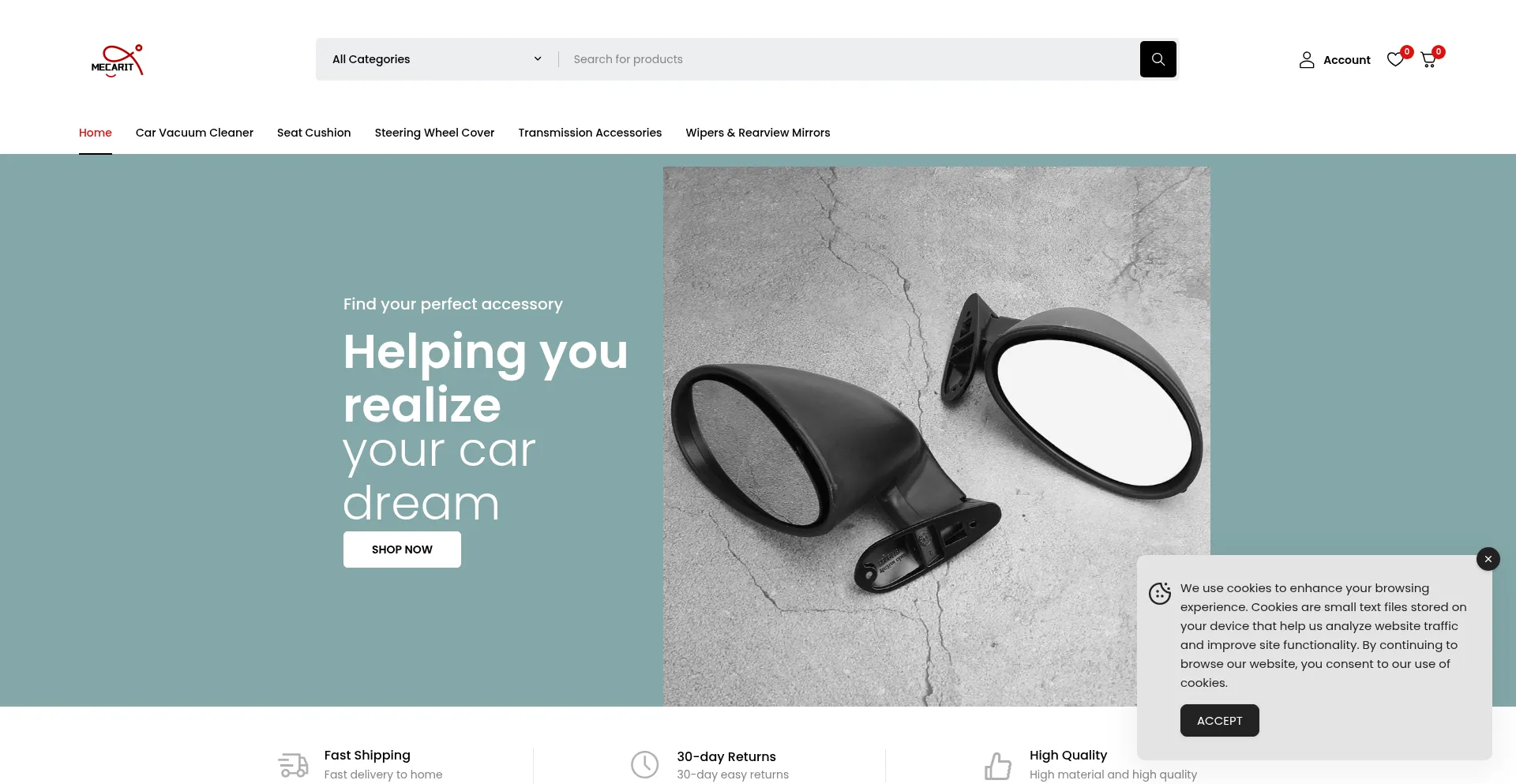The width and height of the screenshot is (1516, 784).
Task: Click the black search magnifier button
Action: click(x=1158, y=59)
